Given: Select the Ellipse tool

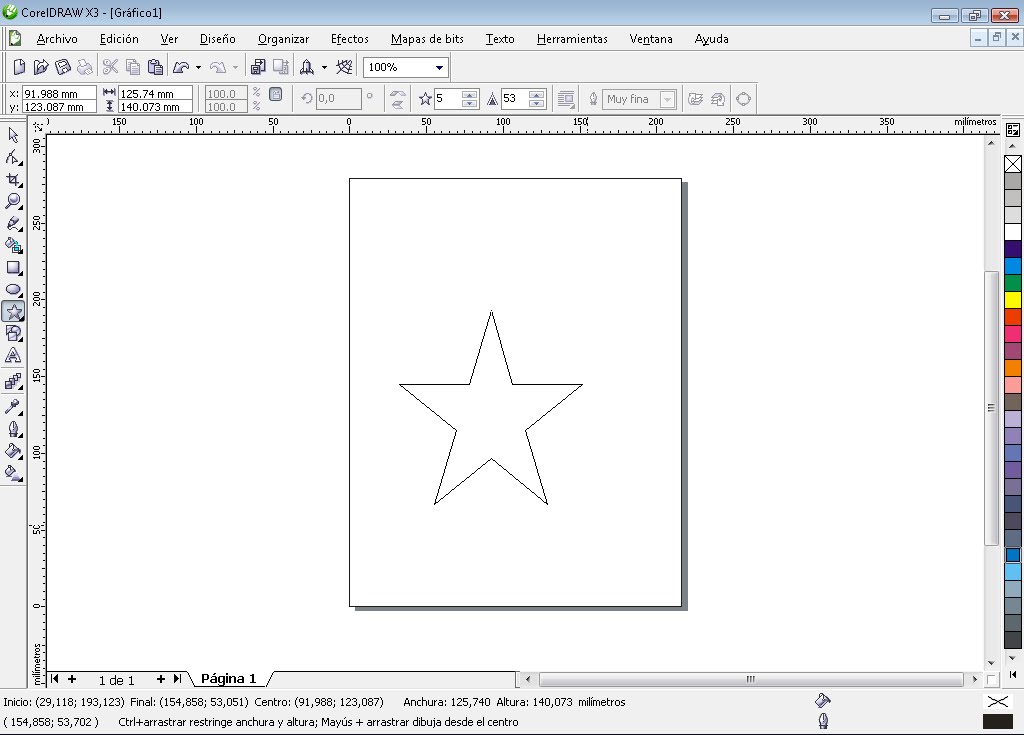Looking at the screenshot, I should coord(13,289).
